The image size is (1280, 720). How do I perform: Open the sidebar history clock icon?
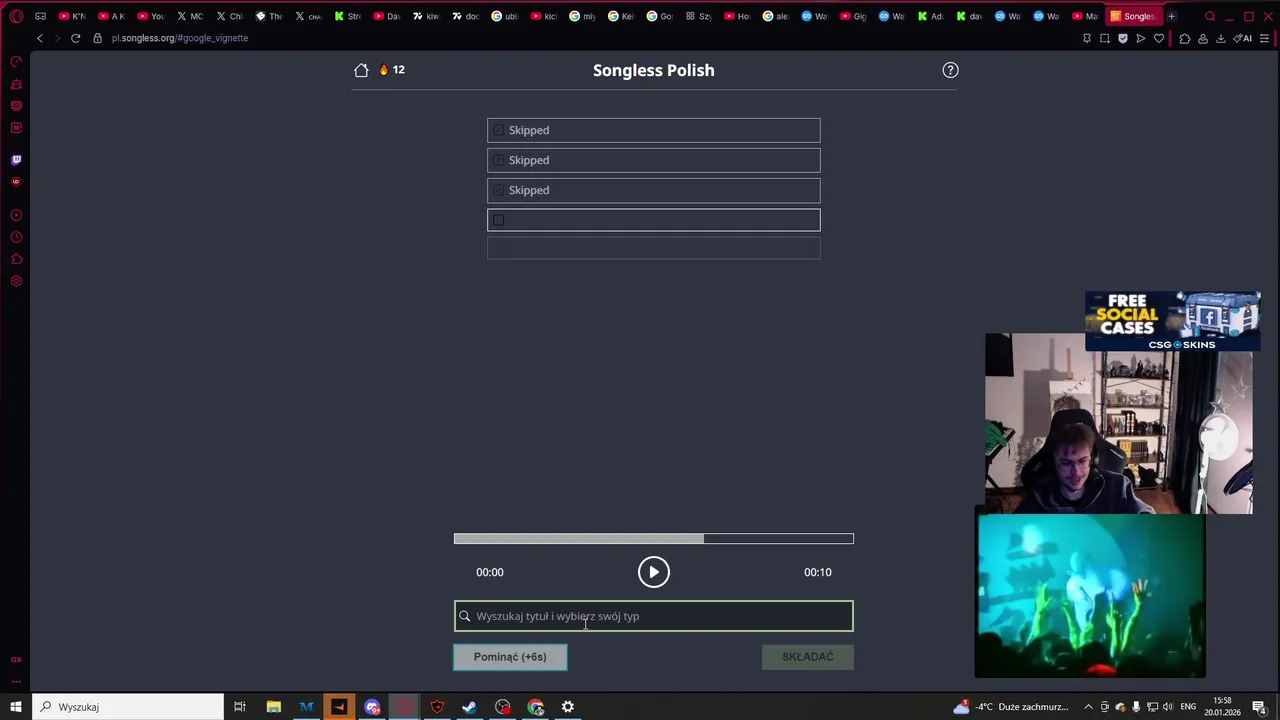coord(16,237)
